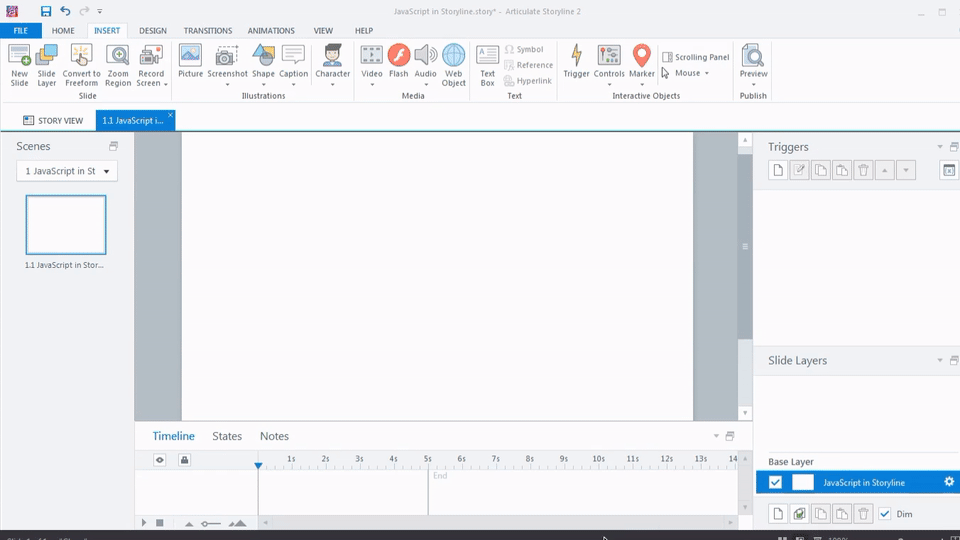Switch to the DESIGN ribbon tab
The image size is (960, 540).
(x=152, y=31)
